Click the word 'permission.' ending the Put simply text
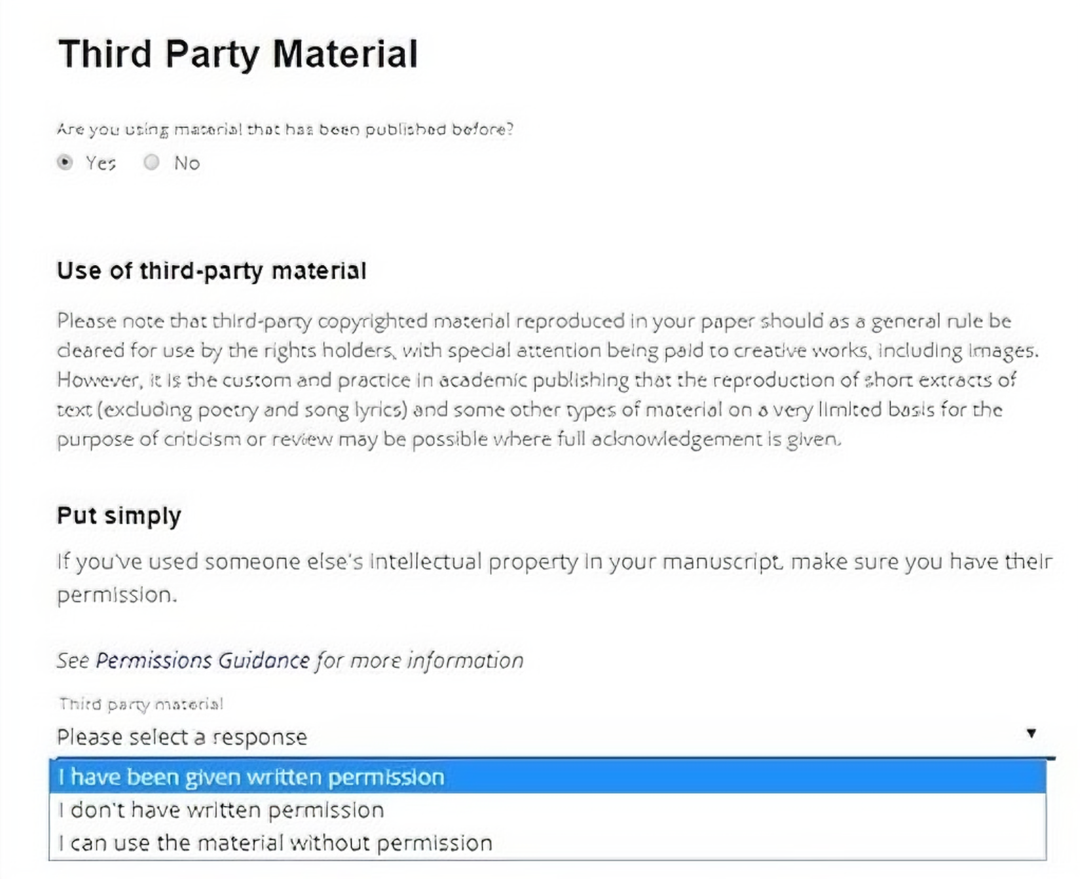Screen dimensions: 1080x879 tap(117, 595)
